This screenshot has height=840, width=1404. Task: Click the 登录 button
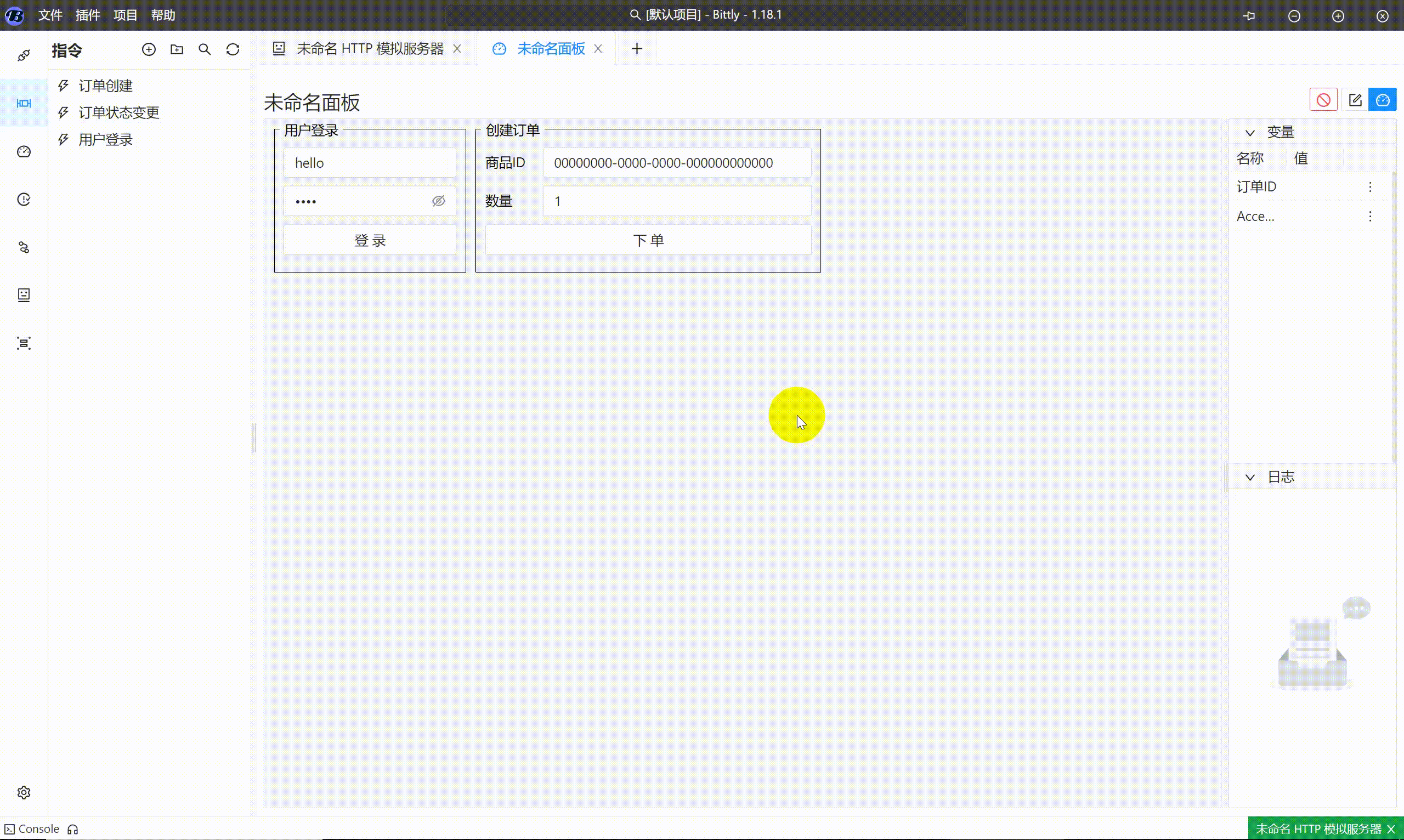[x=370, y=240]
